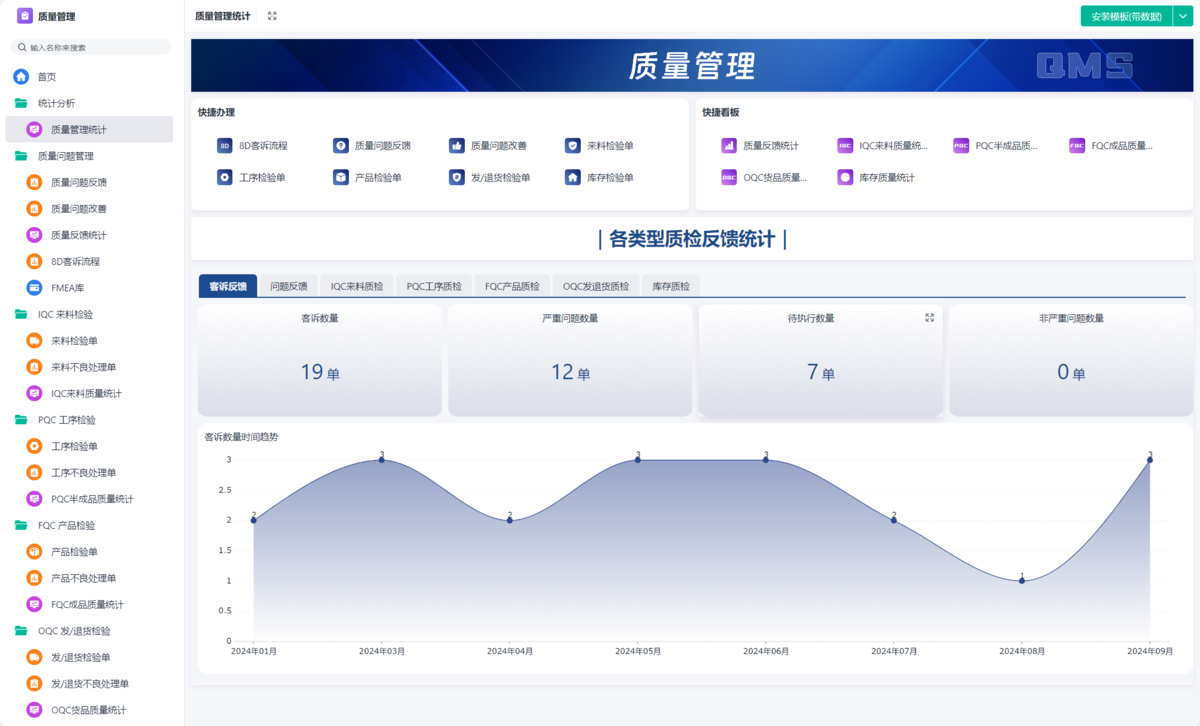Click the 输入名称来搜索 search field

(x=88, y=46)
